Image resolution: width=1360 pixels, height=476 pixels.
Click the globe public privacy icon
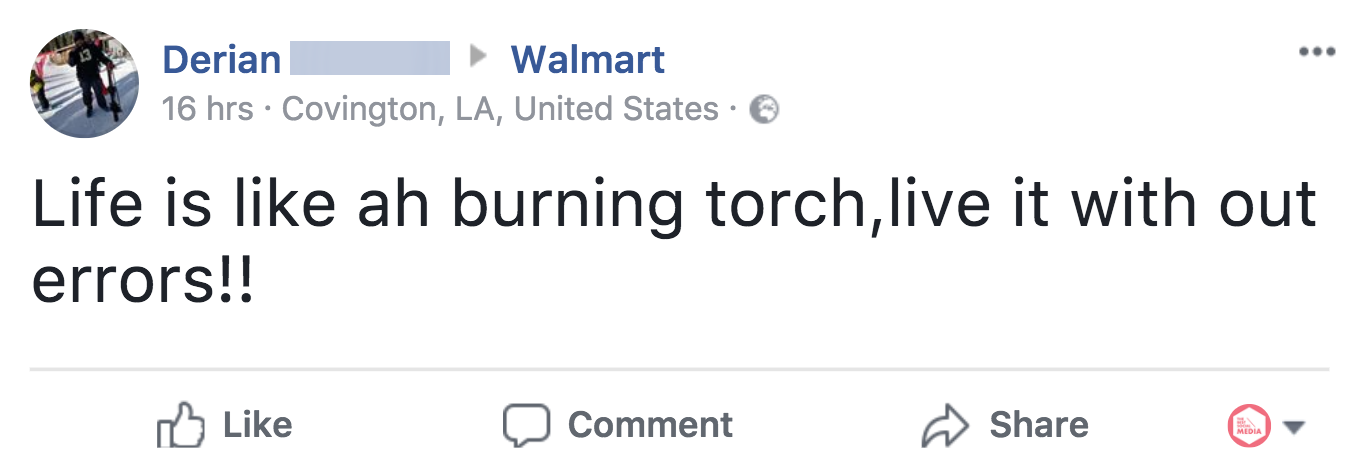[x=764, y=108]
